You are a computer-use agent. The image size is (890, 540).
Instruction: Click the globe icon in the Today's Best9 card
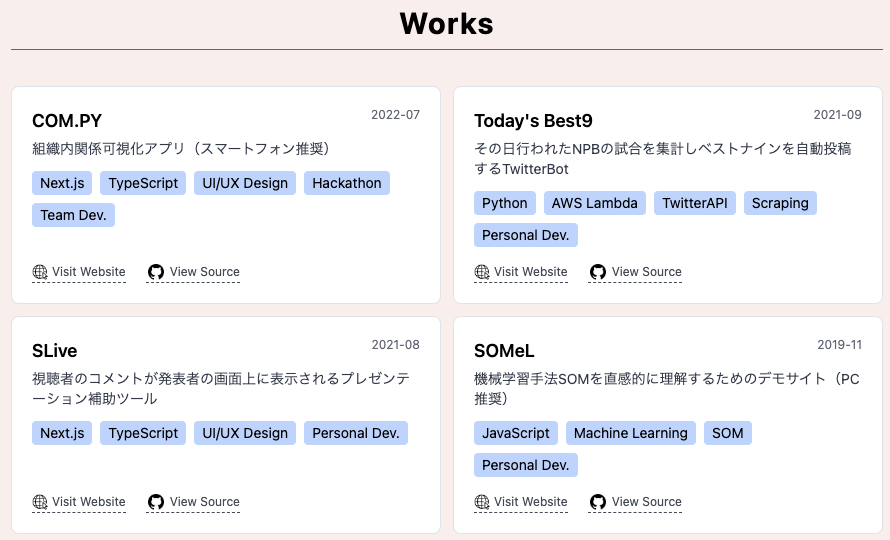tap(482, 272)
